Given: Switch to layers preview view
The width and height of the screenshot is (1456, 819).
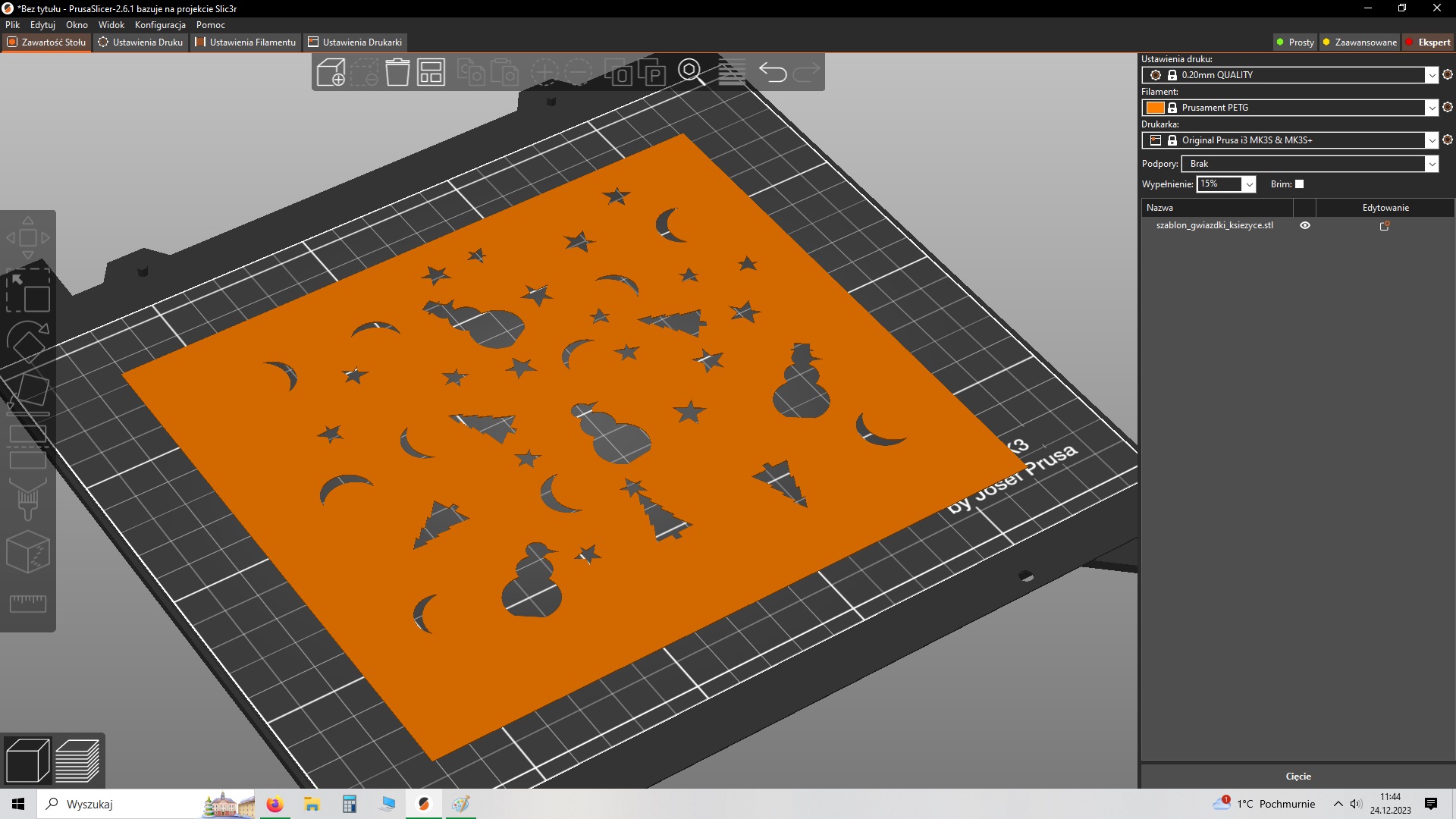Looking at the screenshot, I should click(77, 761).
